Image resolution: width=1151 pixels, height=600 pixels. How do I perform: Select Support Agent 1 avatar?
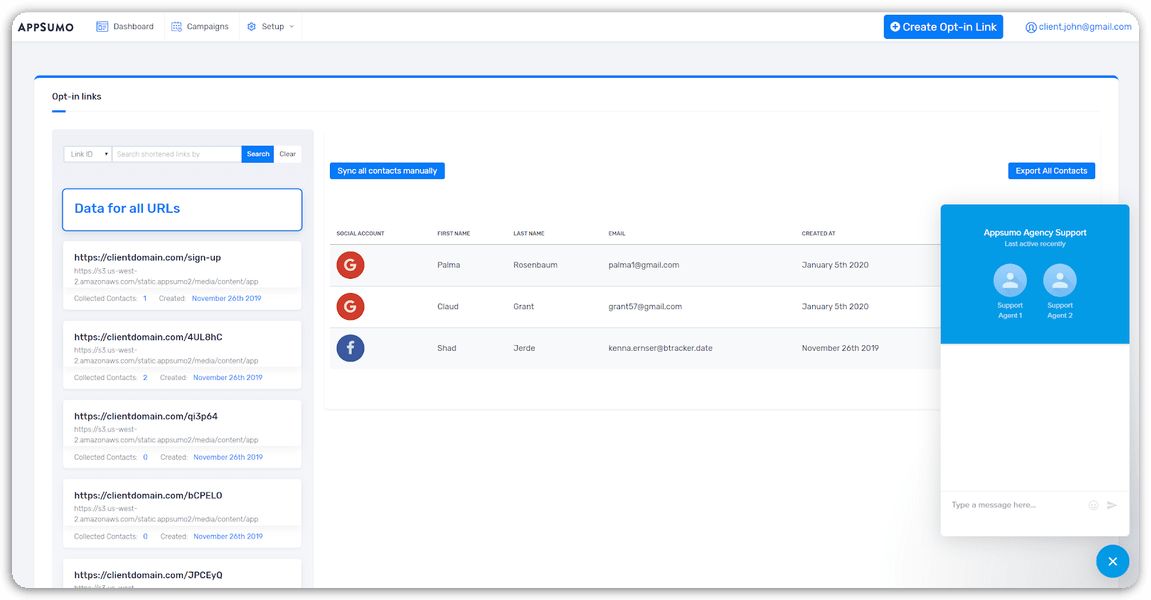1010,280
